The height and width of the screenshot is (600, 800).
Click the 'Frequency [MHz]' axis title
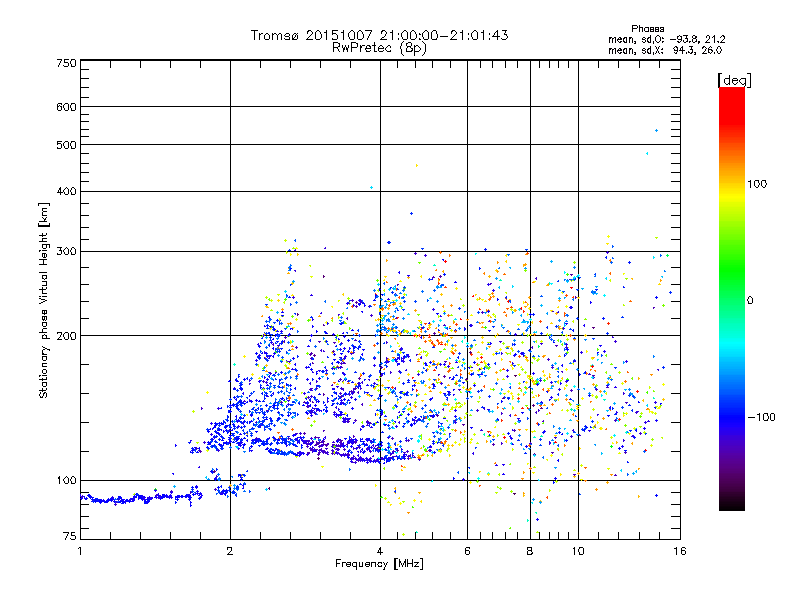(379, 564)
